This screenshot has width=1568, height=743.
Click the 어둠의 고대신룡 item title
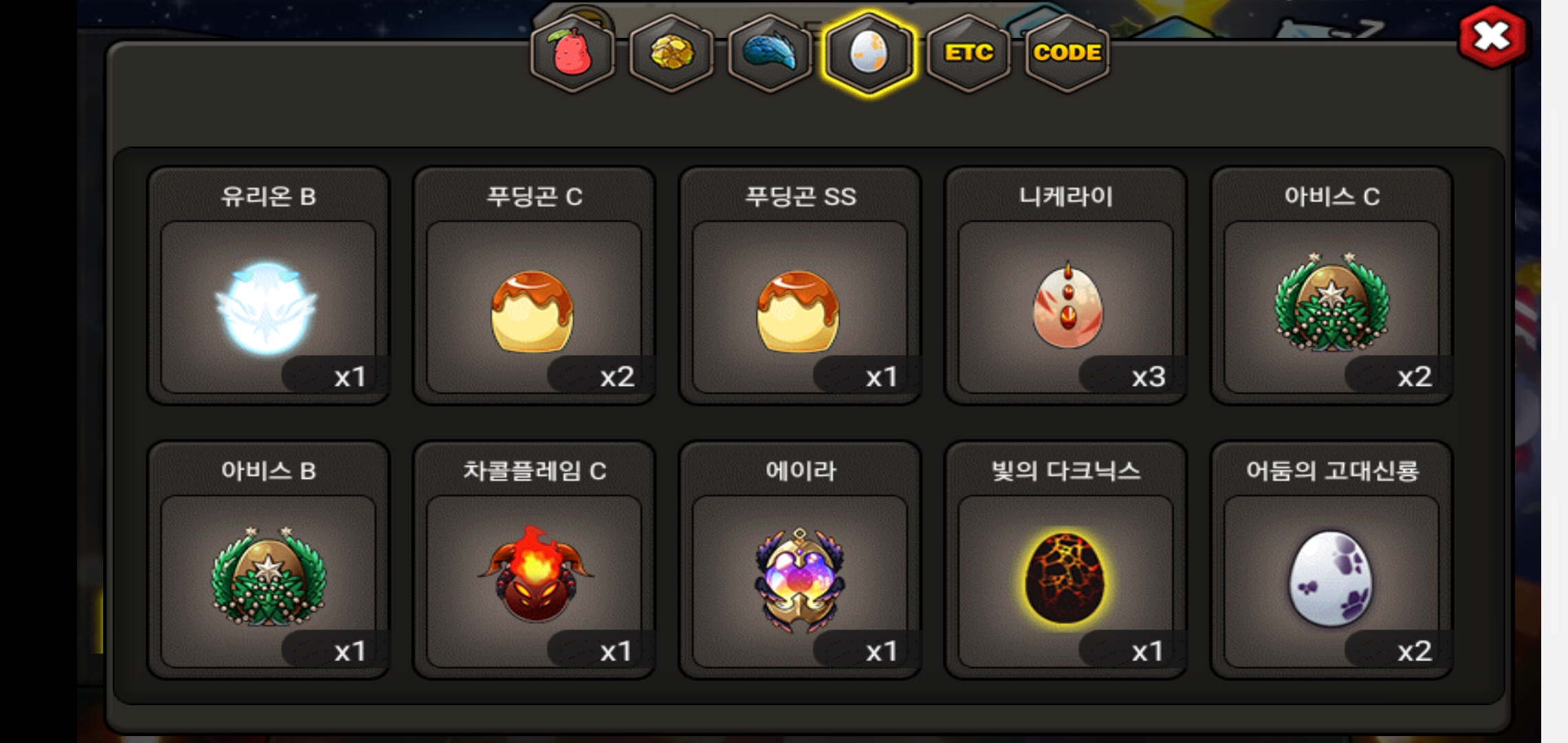1332,471
